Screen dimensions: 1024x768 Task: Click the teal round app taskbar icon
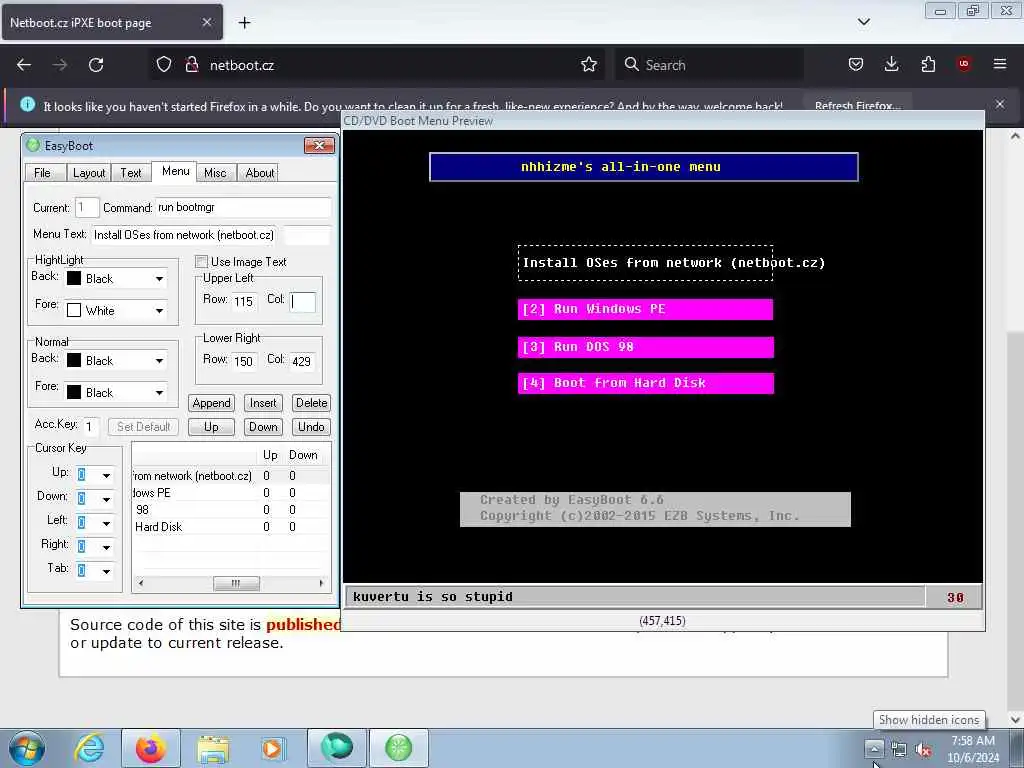pyautogui.click(x=337, y=748)
